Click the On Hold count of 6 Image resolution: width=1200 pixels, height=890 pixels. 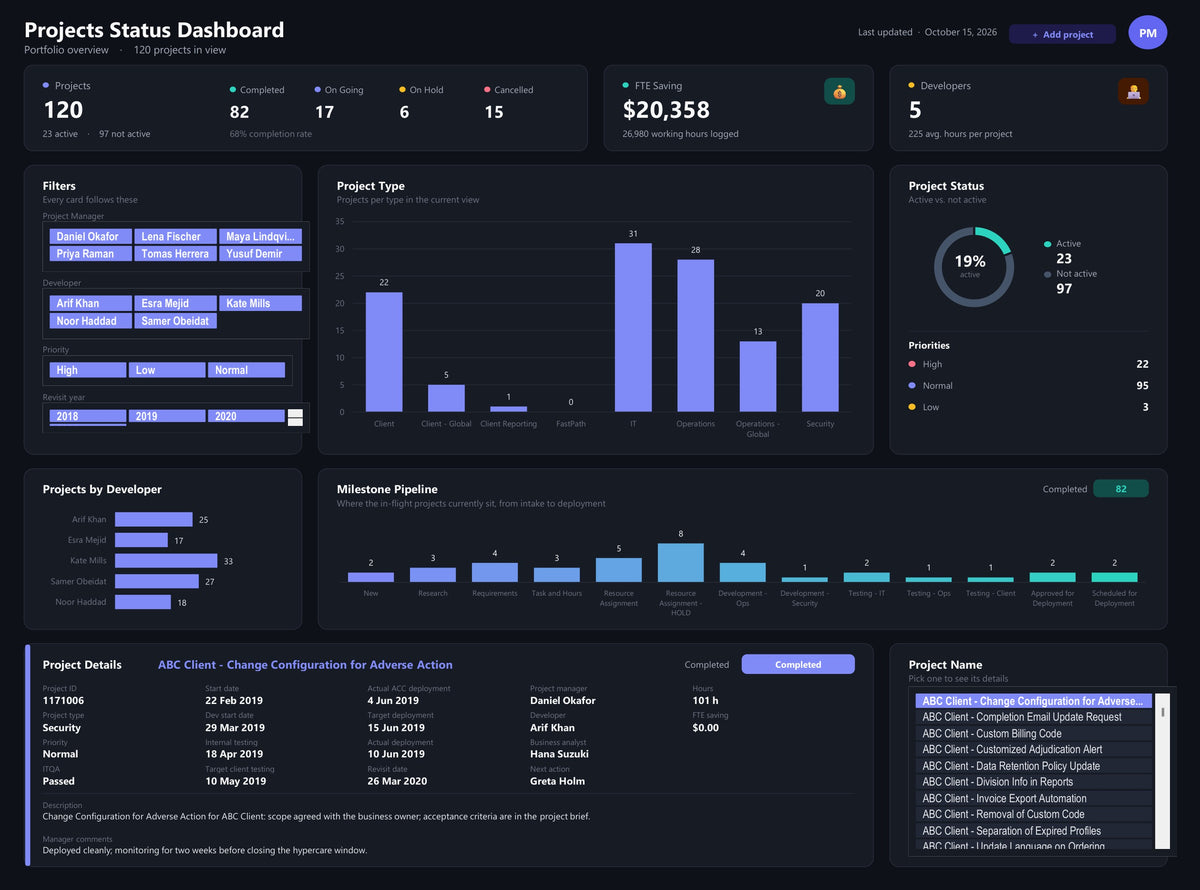coord(404,112)
